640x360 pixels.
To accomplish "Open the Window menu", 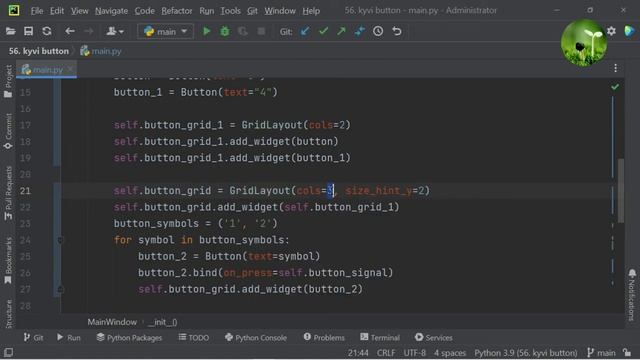I will pyautogui.click(x=280, y=11).
